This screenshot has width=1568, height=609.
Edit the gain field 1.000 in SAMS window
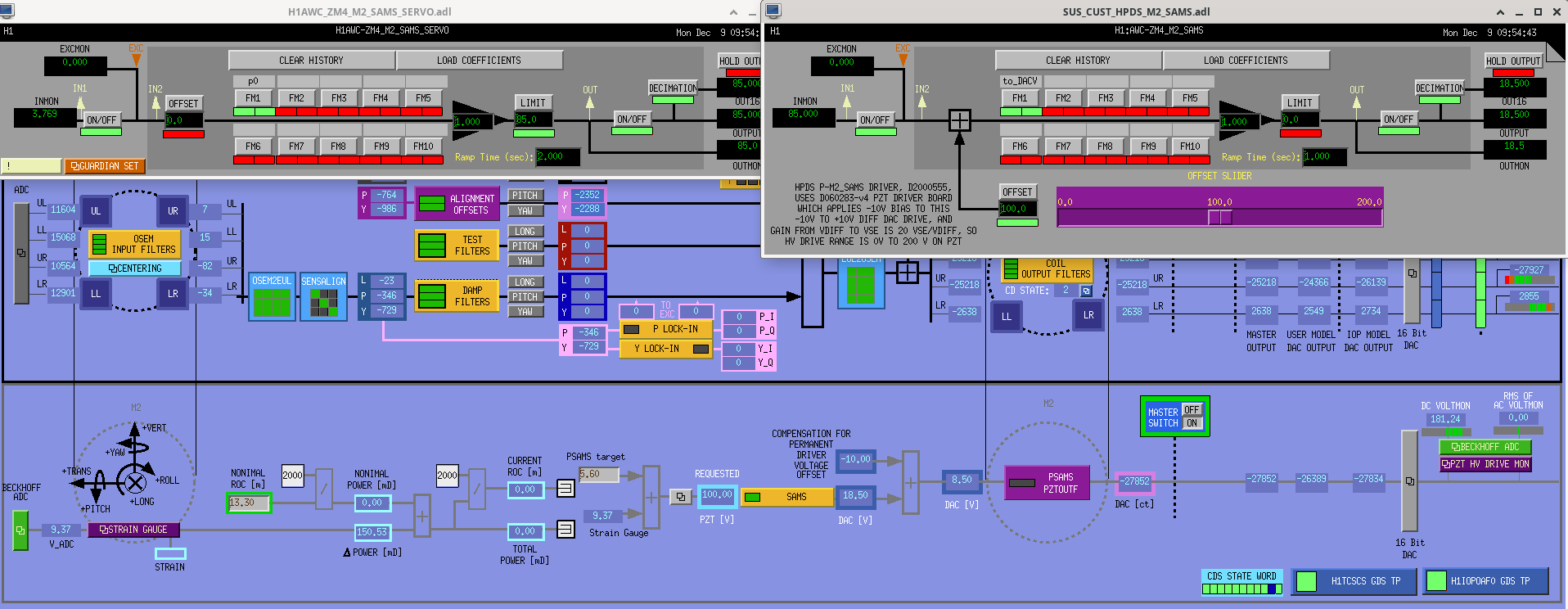(1239, 122)
